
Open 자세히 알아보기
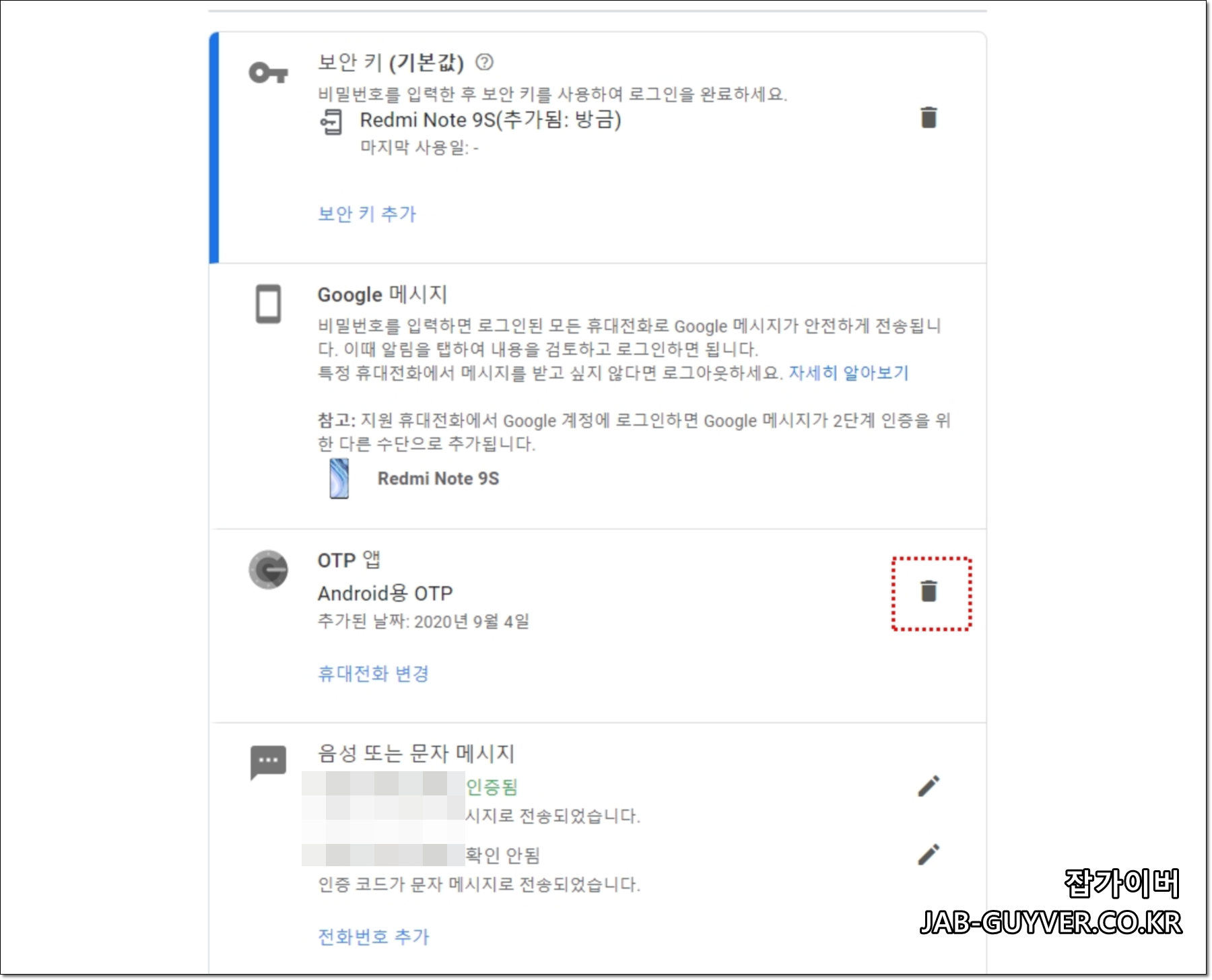click(849, 373)
